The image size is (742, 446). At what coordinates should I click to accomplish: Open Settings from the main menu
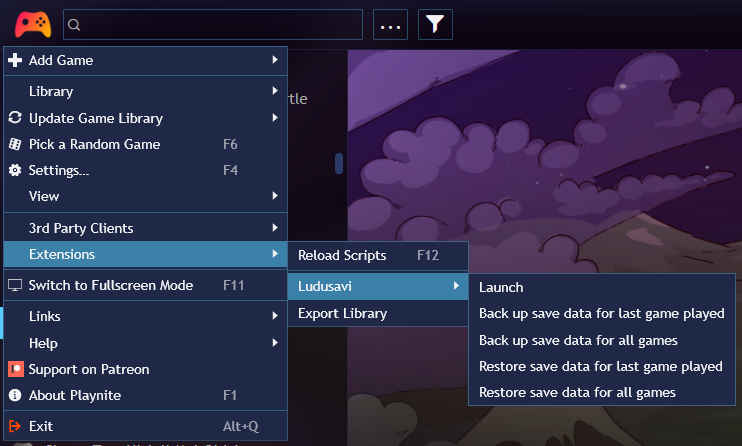tap(145, 170)
